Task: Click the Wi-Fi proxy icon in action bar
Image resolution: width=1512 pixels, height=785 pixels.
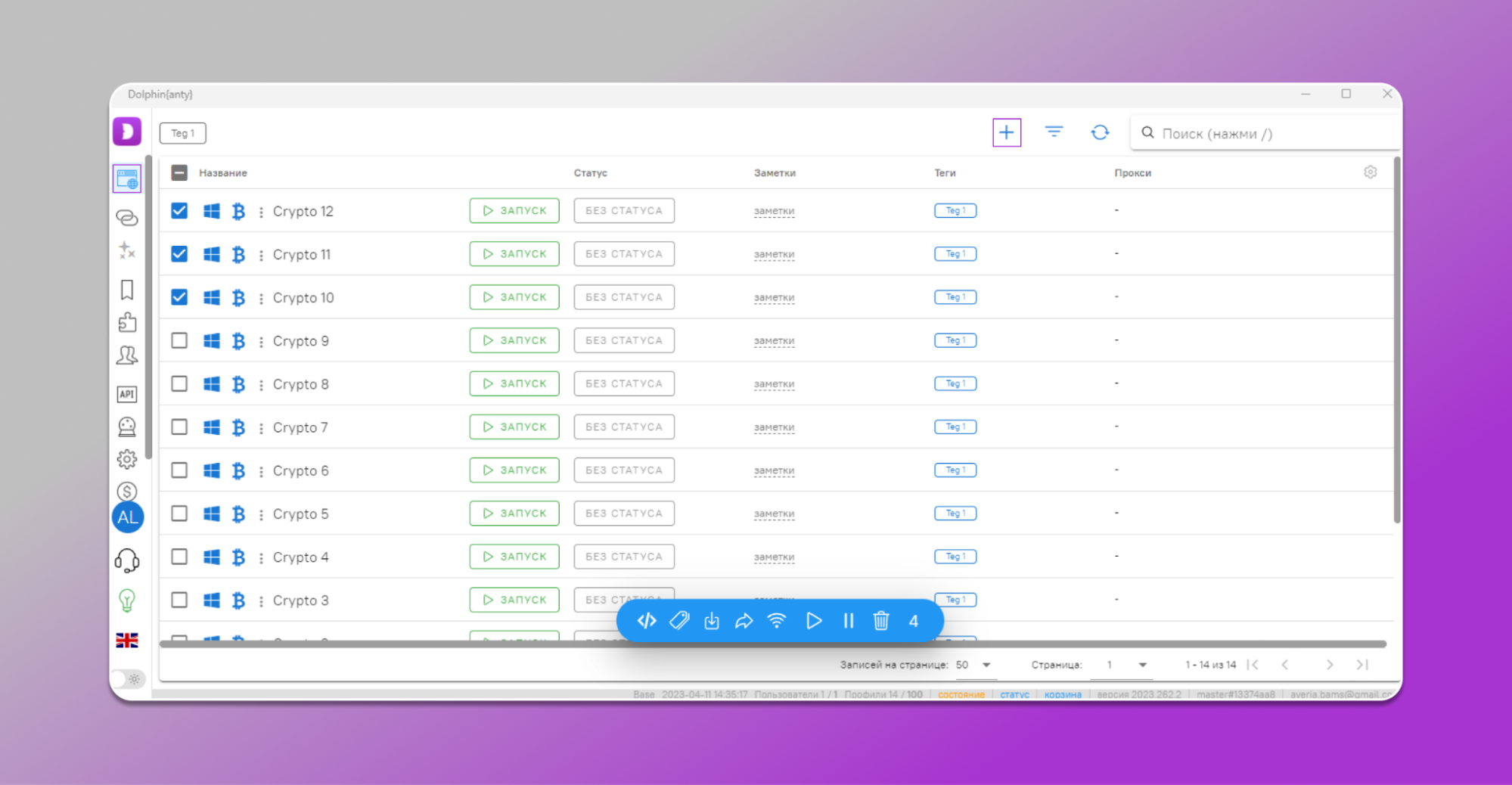Action: coord(777,621)
